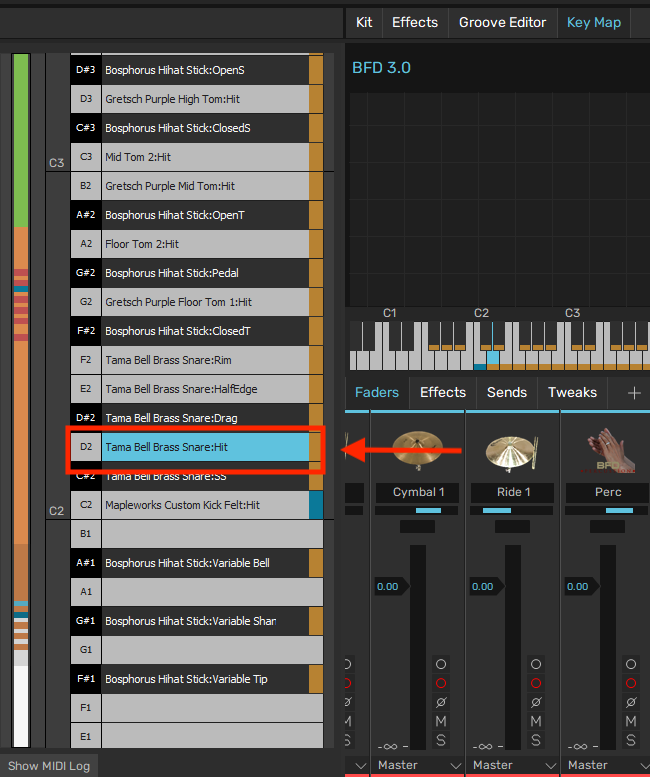Screen dimensions: 650x777
Task: Select E2 Tama Bell Brass Snare:HalfEdge row
Action: pos(197,389)
